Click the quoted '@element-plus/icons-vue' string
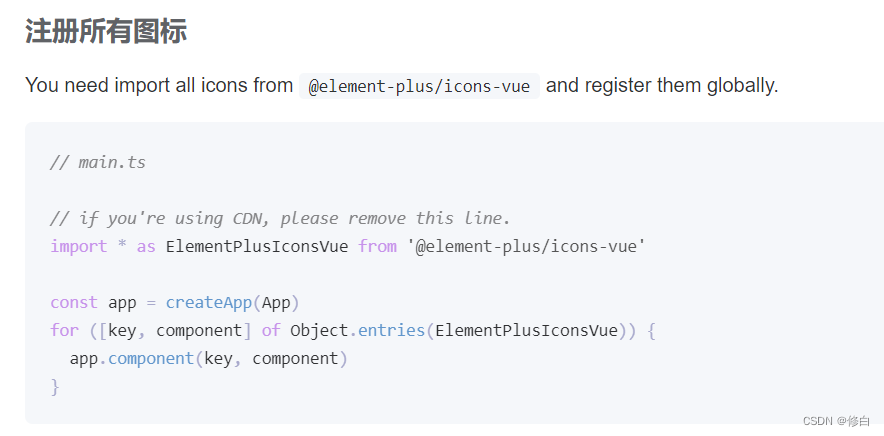This screenshot has width=884, height=436. 527,246
